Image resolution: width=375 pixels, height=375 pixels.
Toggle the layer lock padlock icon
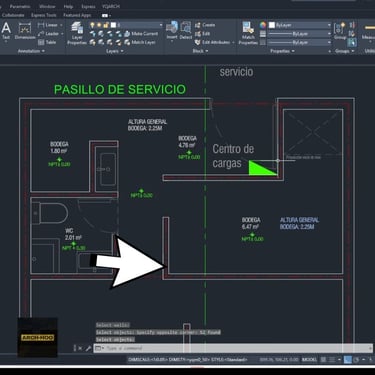pos(106,25)
